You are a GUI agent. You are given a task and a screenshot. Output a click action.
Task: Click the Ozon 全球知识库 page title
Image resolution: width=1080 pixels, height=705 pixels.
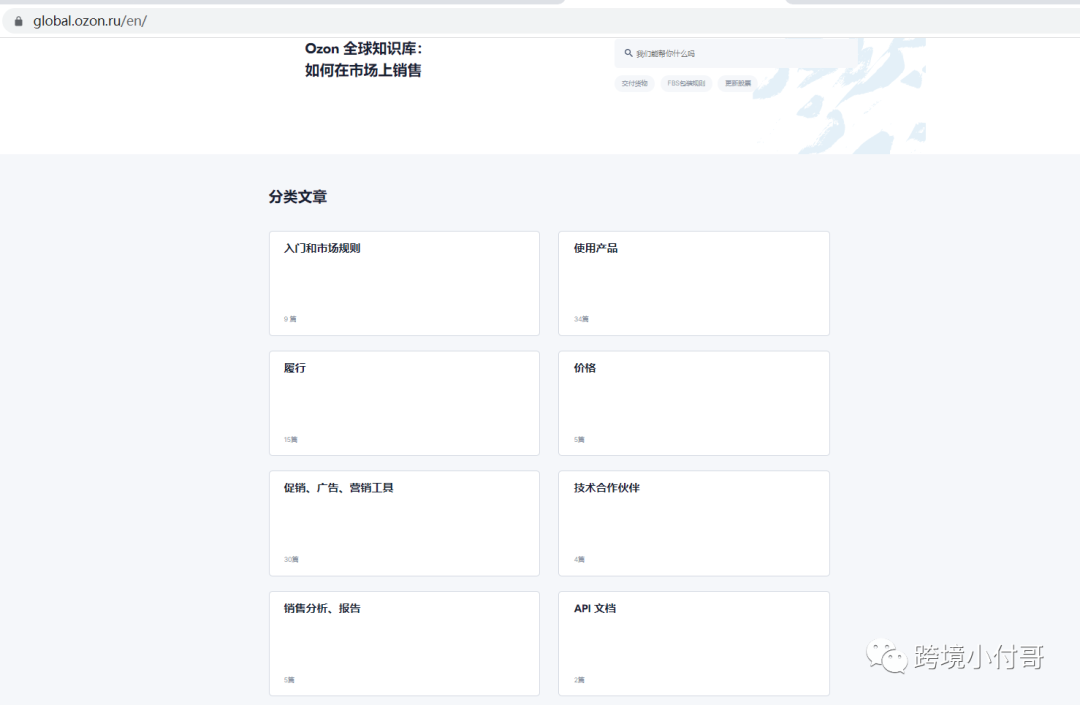point(363,59)
